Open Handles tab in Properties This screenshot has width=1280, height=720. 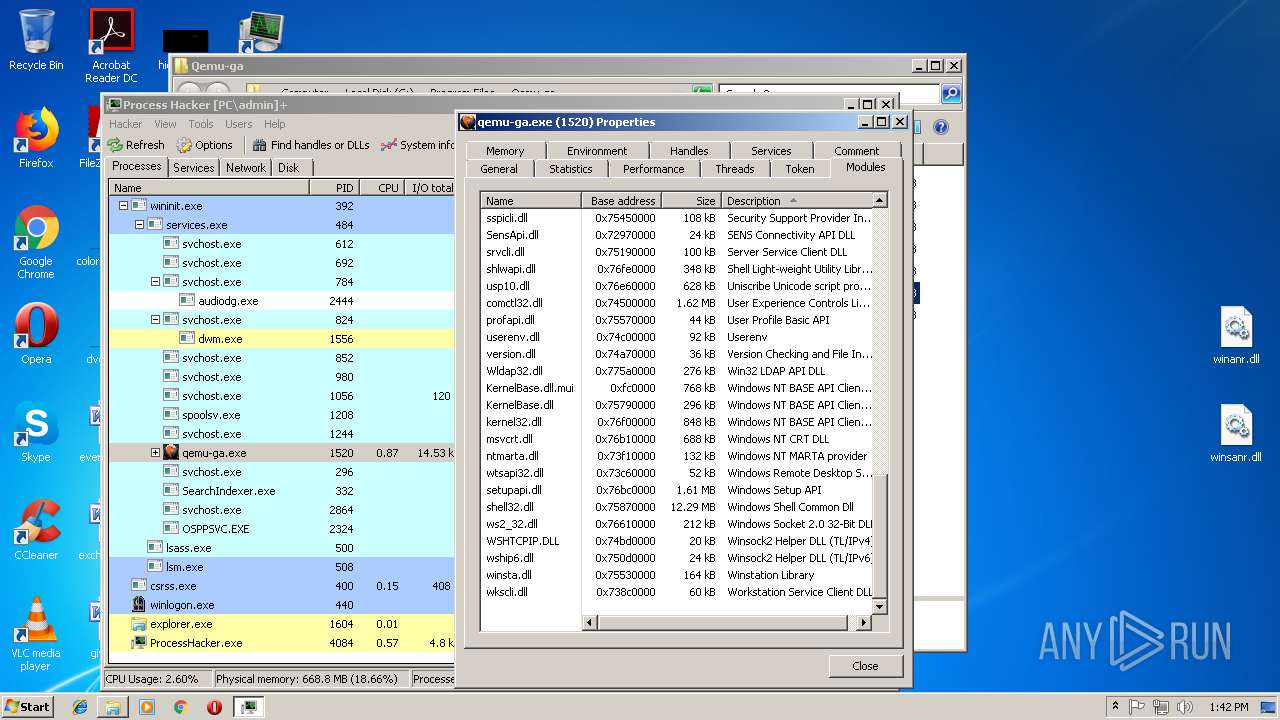(689, 151)
